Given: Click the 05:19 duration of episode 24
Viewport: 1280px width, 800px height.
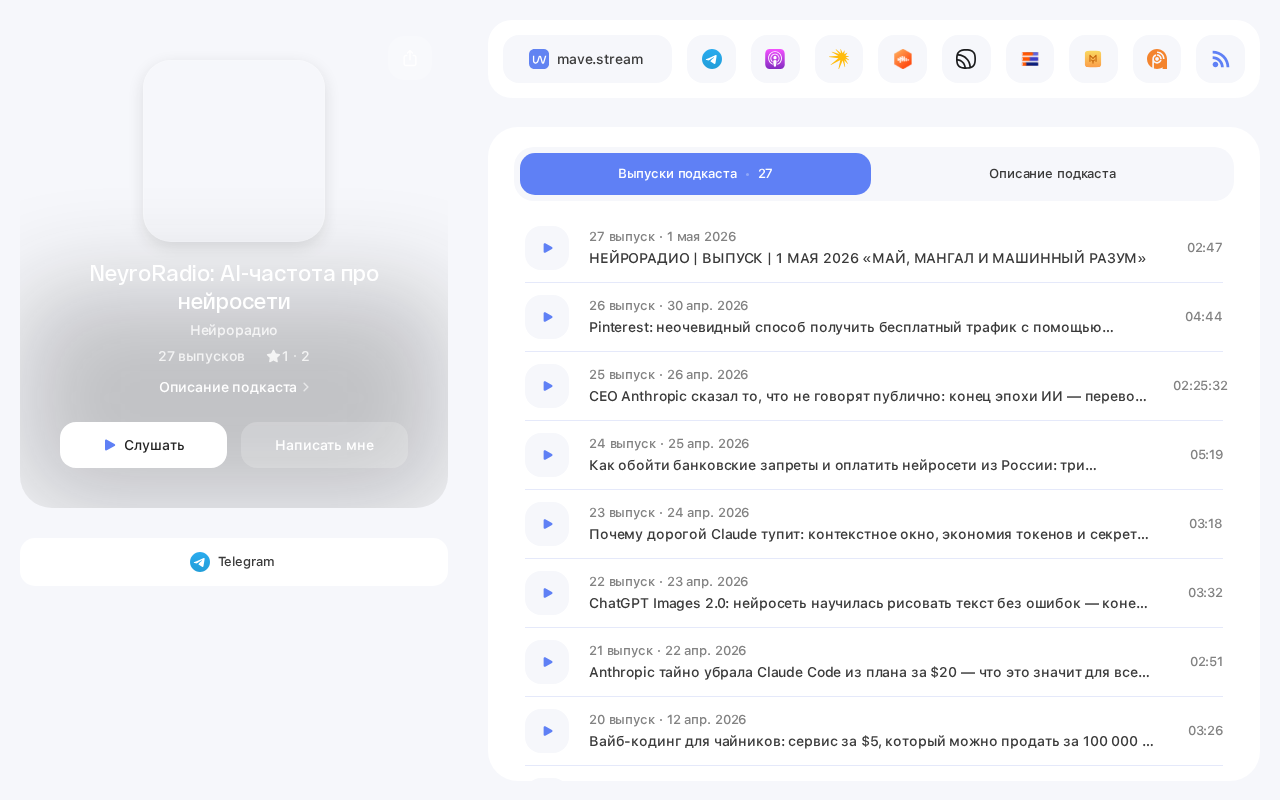Looking at the screenshot, I should tap(1206, 455).
